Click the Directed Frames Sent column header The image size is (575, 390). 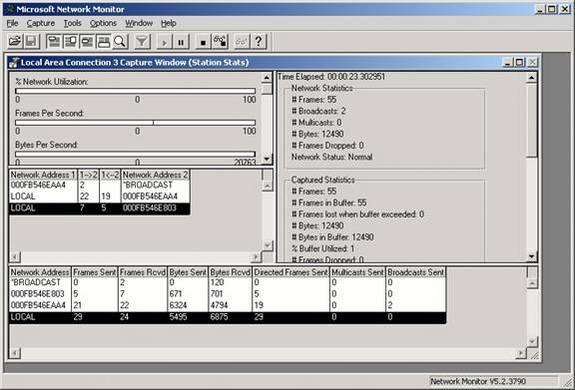pyautogui.click(x=291, y=272)
